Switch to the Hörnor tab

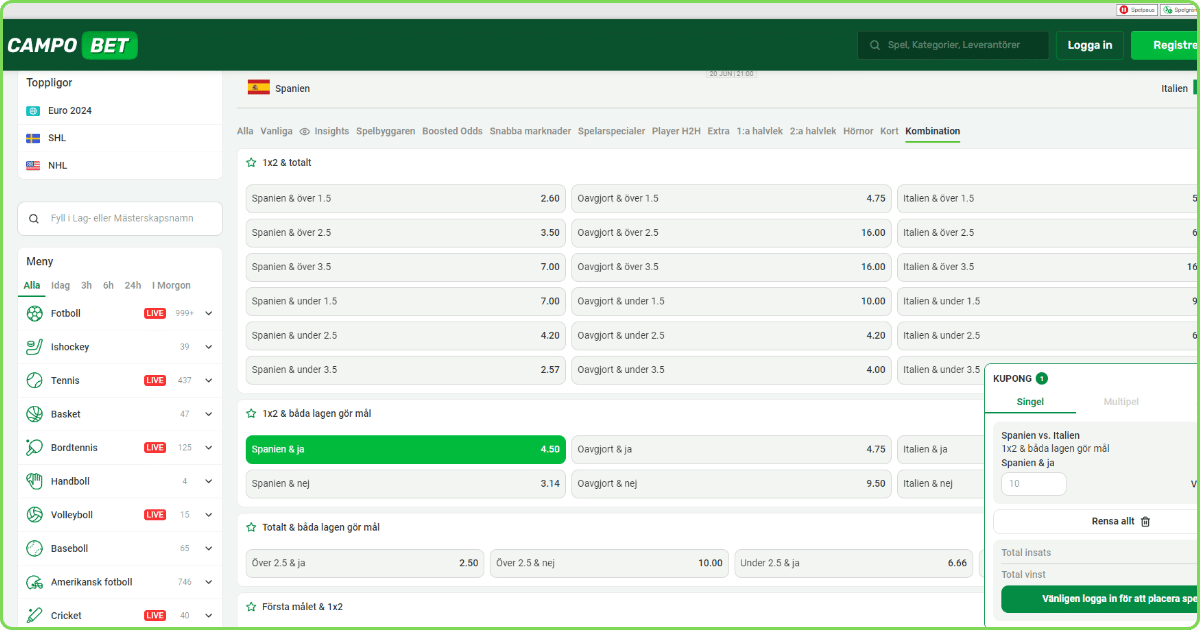(858, 131)
